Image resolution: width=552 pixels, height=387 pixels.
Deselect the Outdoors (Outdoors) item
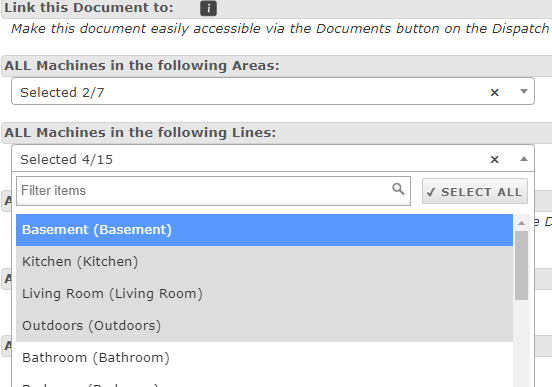tap(264, 326)
